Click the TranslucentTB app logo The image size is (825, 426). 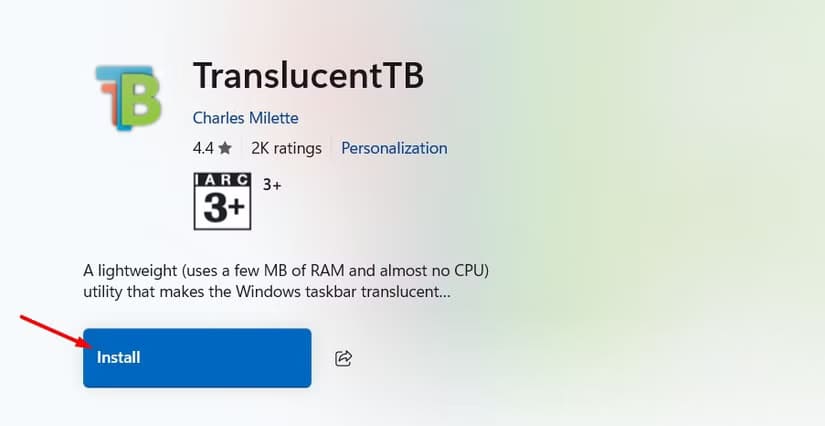128,97
